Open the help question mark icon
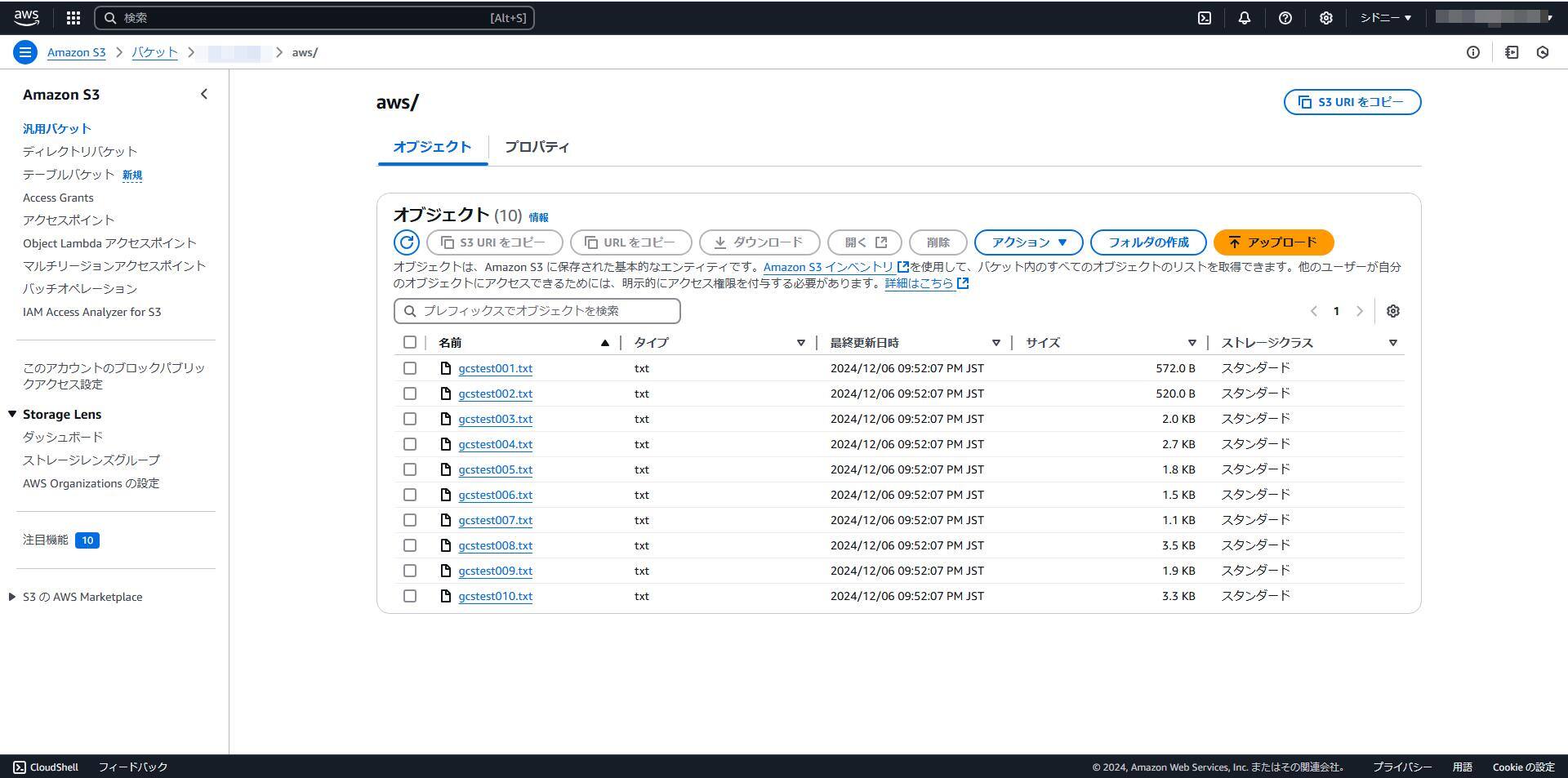Image resolution: width=1568 pixels, height=778 pixels. coord(1285,17)
